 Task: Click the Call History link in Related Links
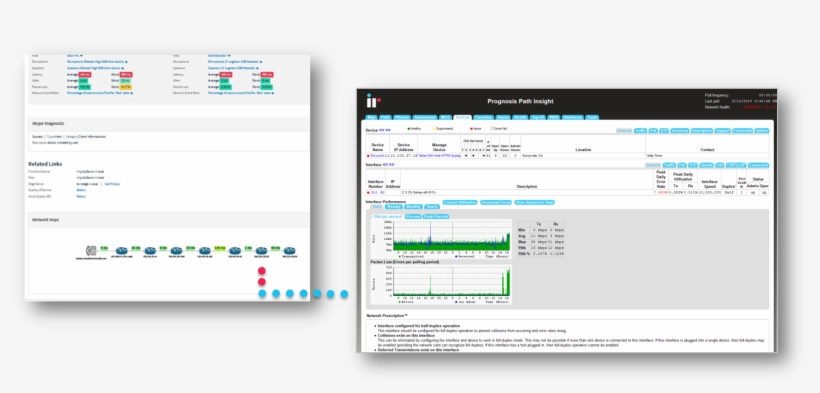[112, 184]
